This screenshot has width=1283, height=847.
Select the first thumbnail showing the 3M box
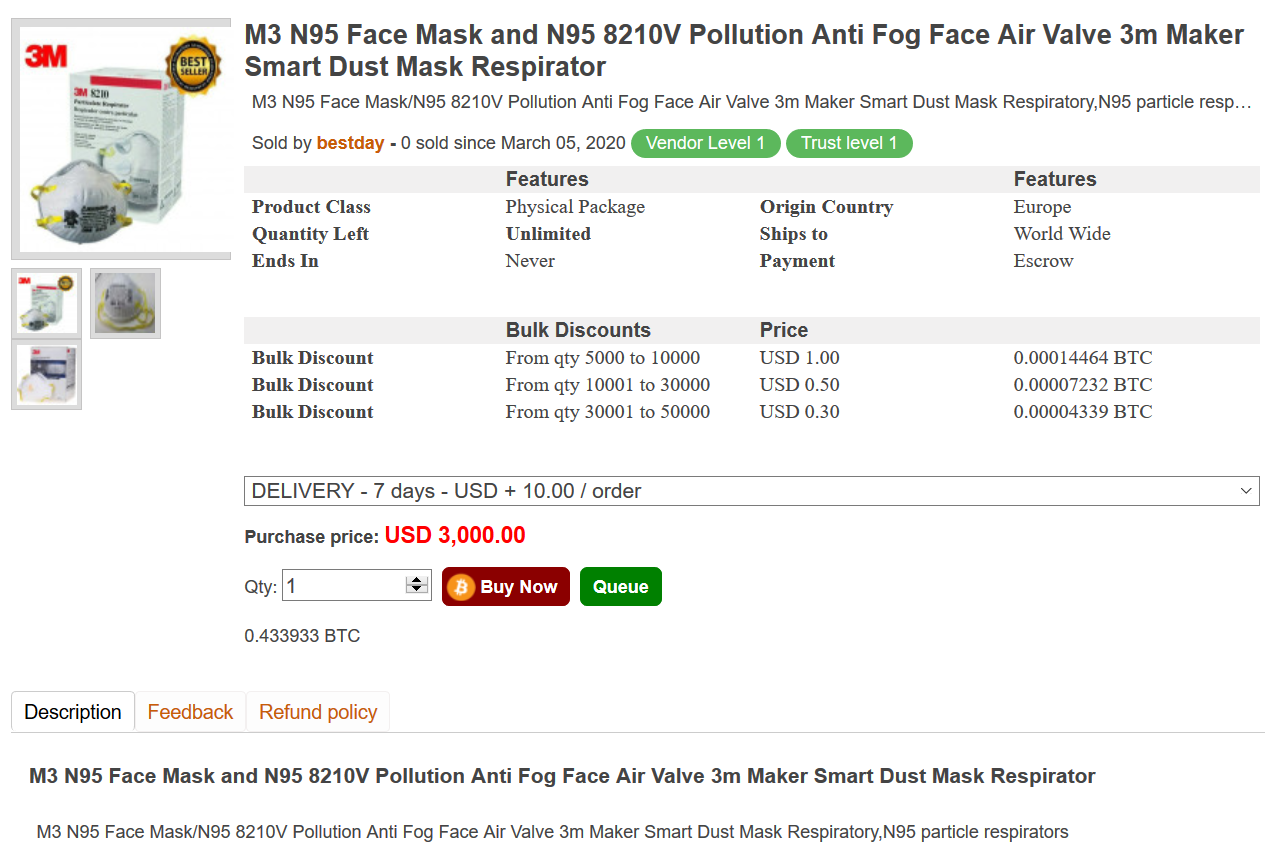coord(46,303)
